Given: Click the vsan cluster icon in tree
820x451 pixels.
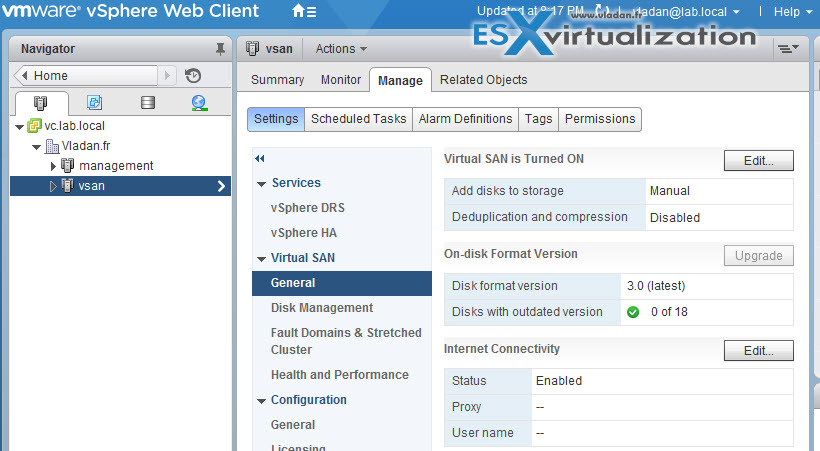Looking at the screenshot, I should click(67, 185).
